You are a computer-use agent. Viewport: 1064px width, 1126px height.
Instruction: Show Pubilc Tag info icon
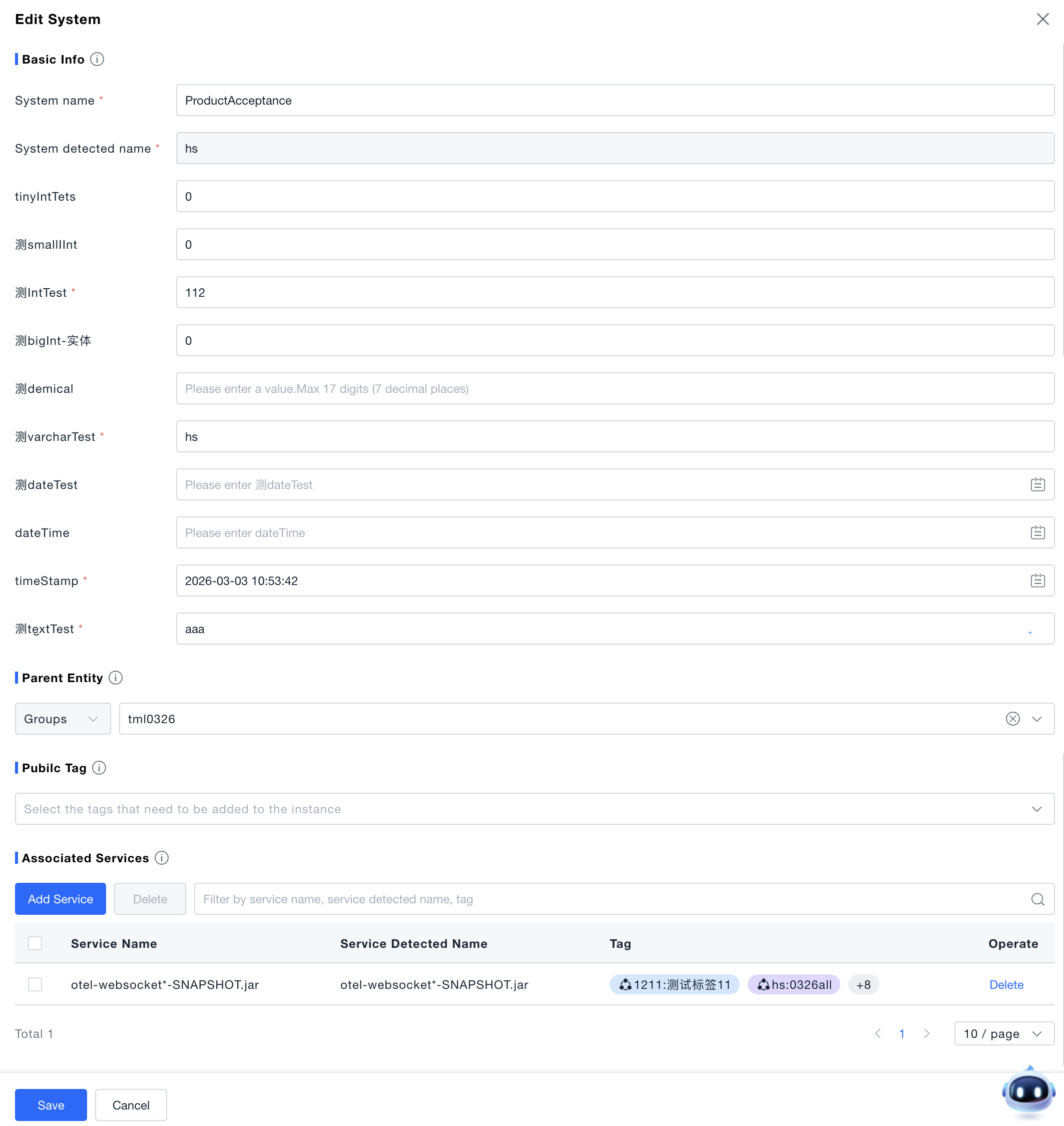pos(99,768)
